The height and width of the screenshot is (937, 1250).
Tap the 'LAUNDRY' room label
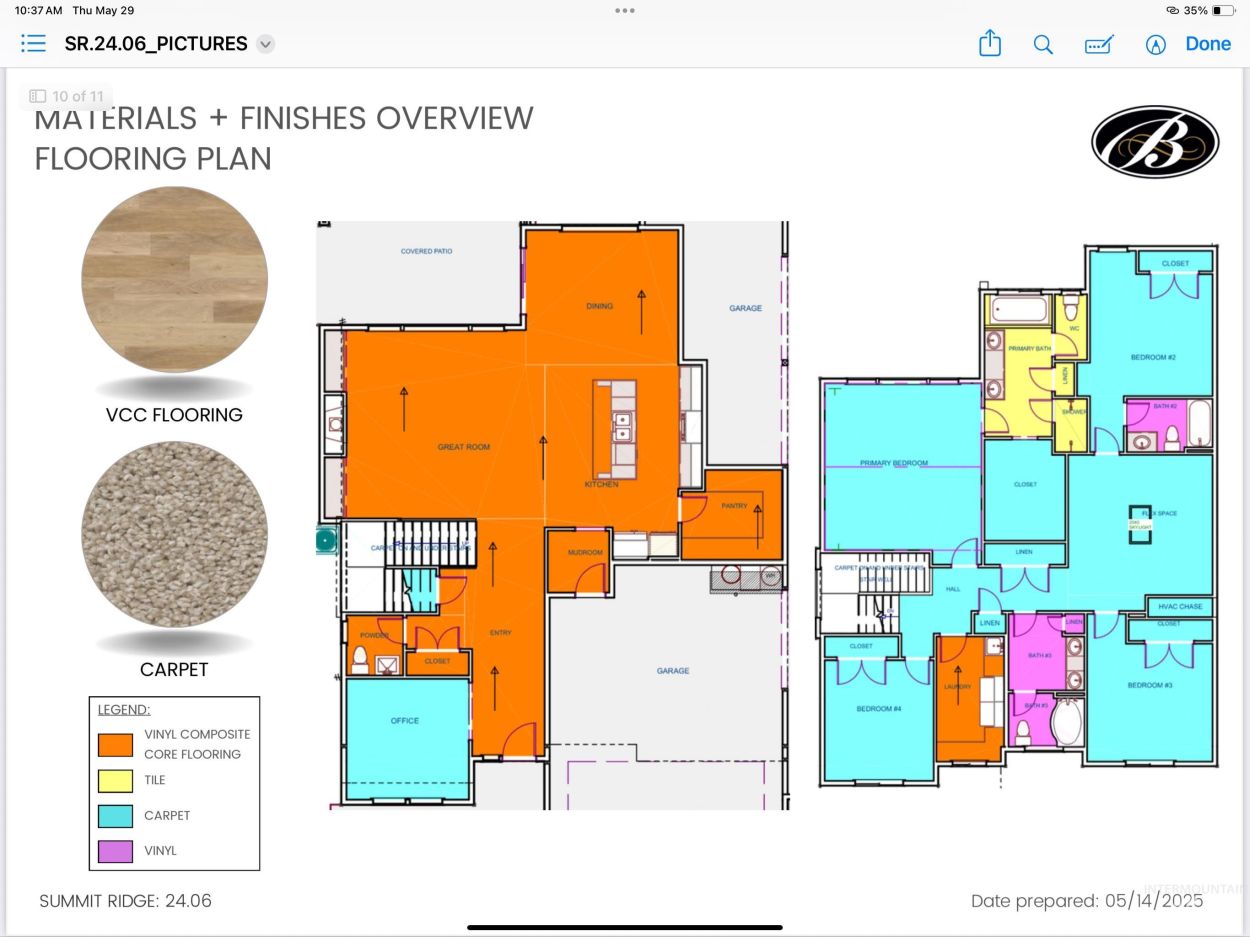pos(958,687)
